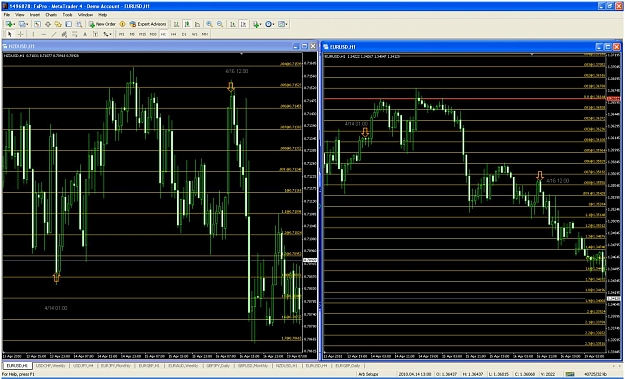
Task: Show the Data Window
Action: click(48, 24)
